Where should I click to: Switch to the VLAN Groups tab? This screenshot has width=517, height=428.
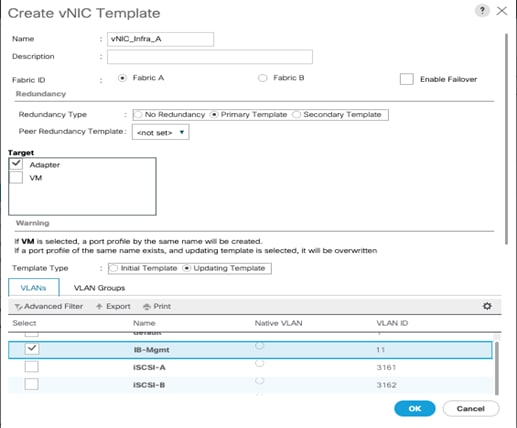[x=99, y=288]
